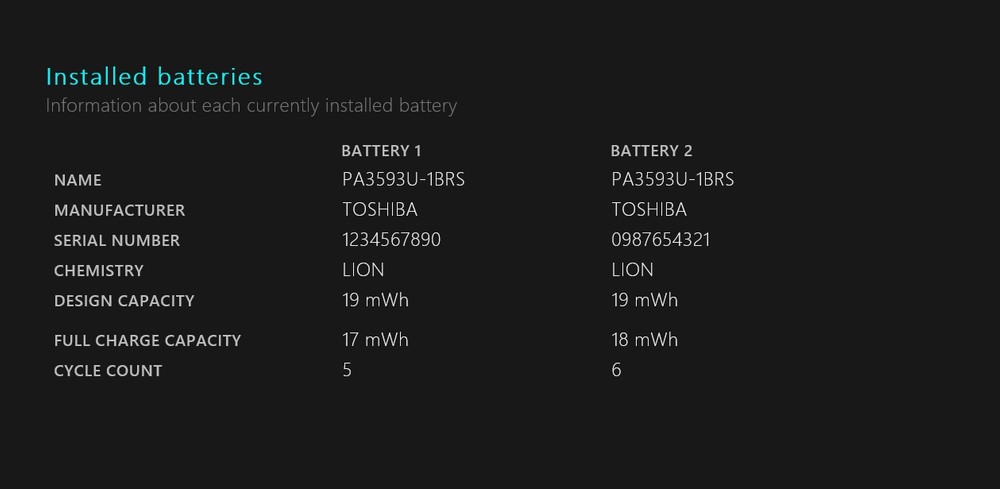The image size is (1000, 489).
Task: Click the NAME row label
Action: pos(78,180)
